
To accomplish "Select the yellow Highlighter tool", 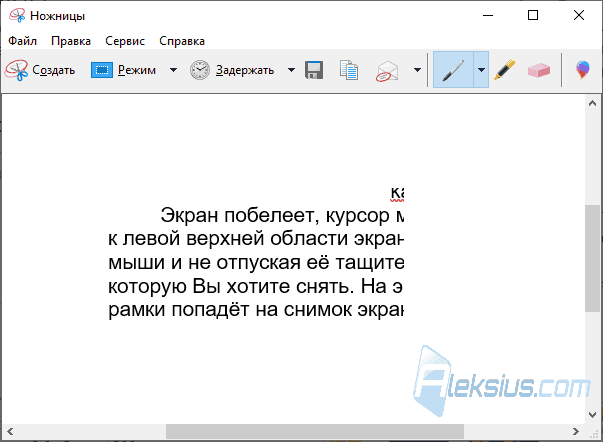I will (x=504, y=70).
